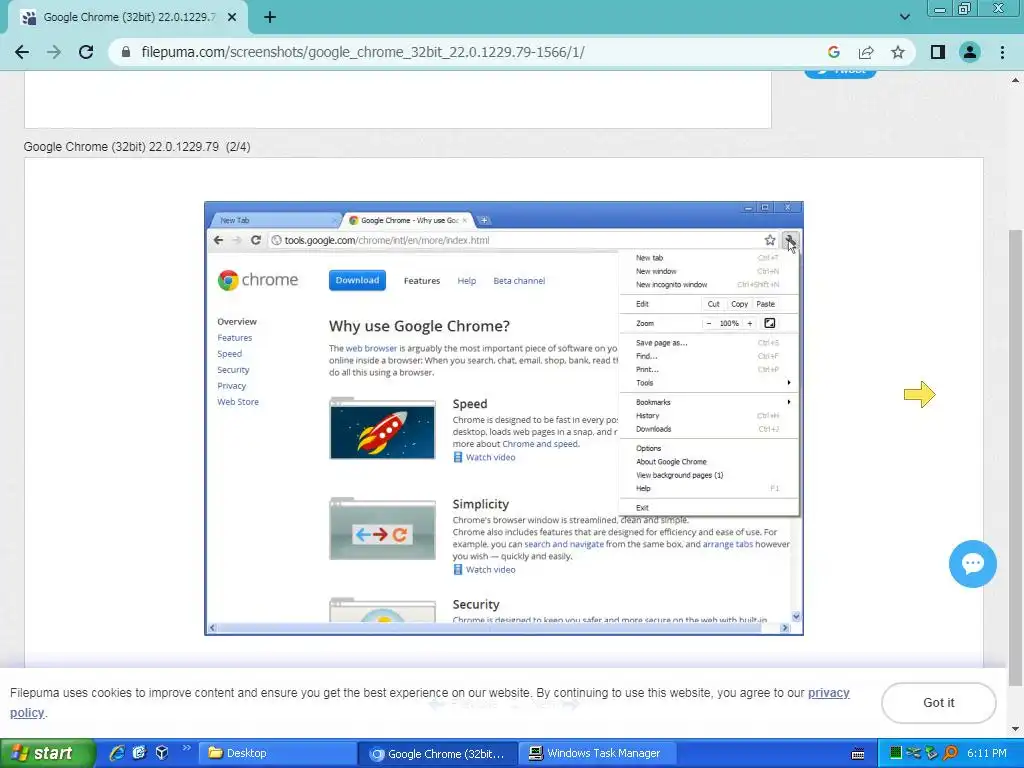Image resolution: width=1024 pixels, height=768 pixels.
Task: Expand the tab search chevron
Action: pos(904,17)
